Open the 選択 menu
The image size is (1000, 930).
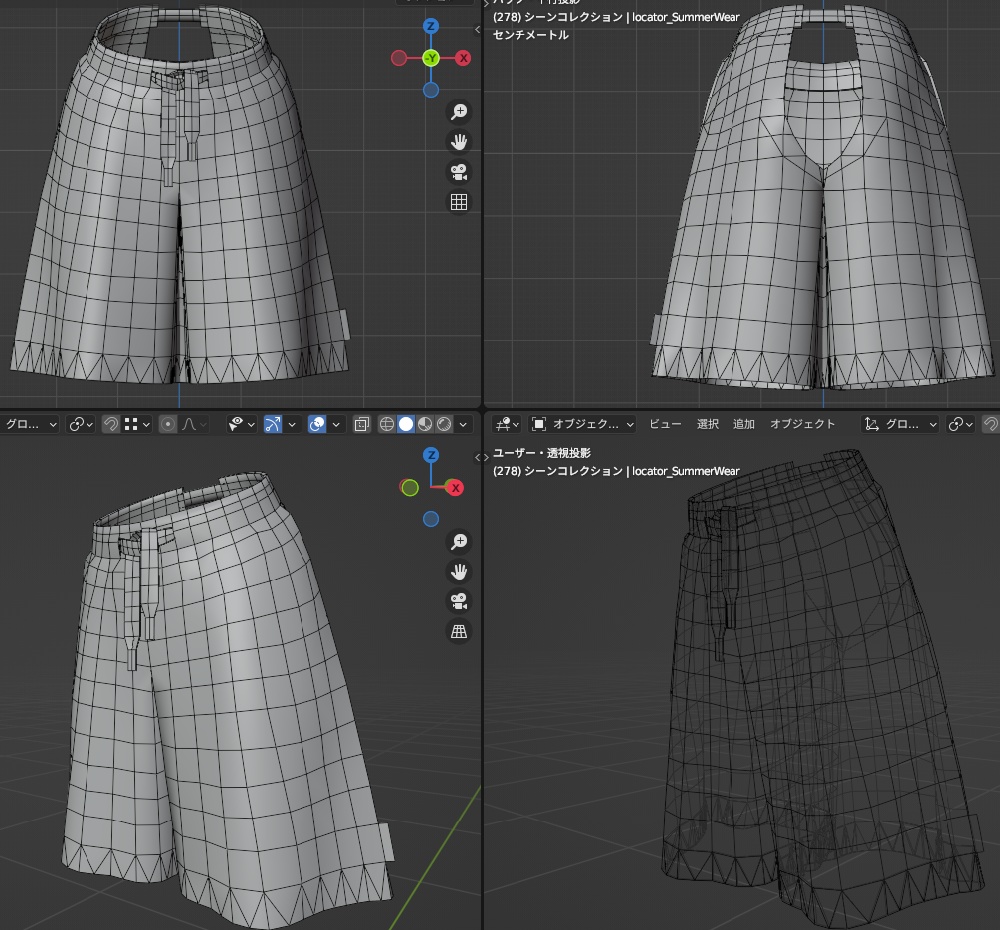click(x=708, y=424)
